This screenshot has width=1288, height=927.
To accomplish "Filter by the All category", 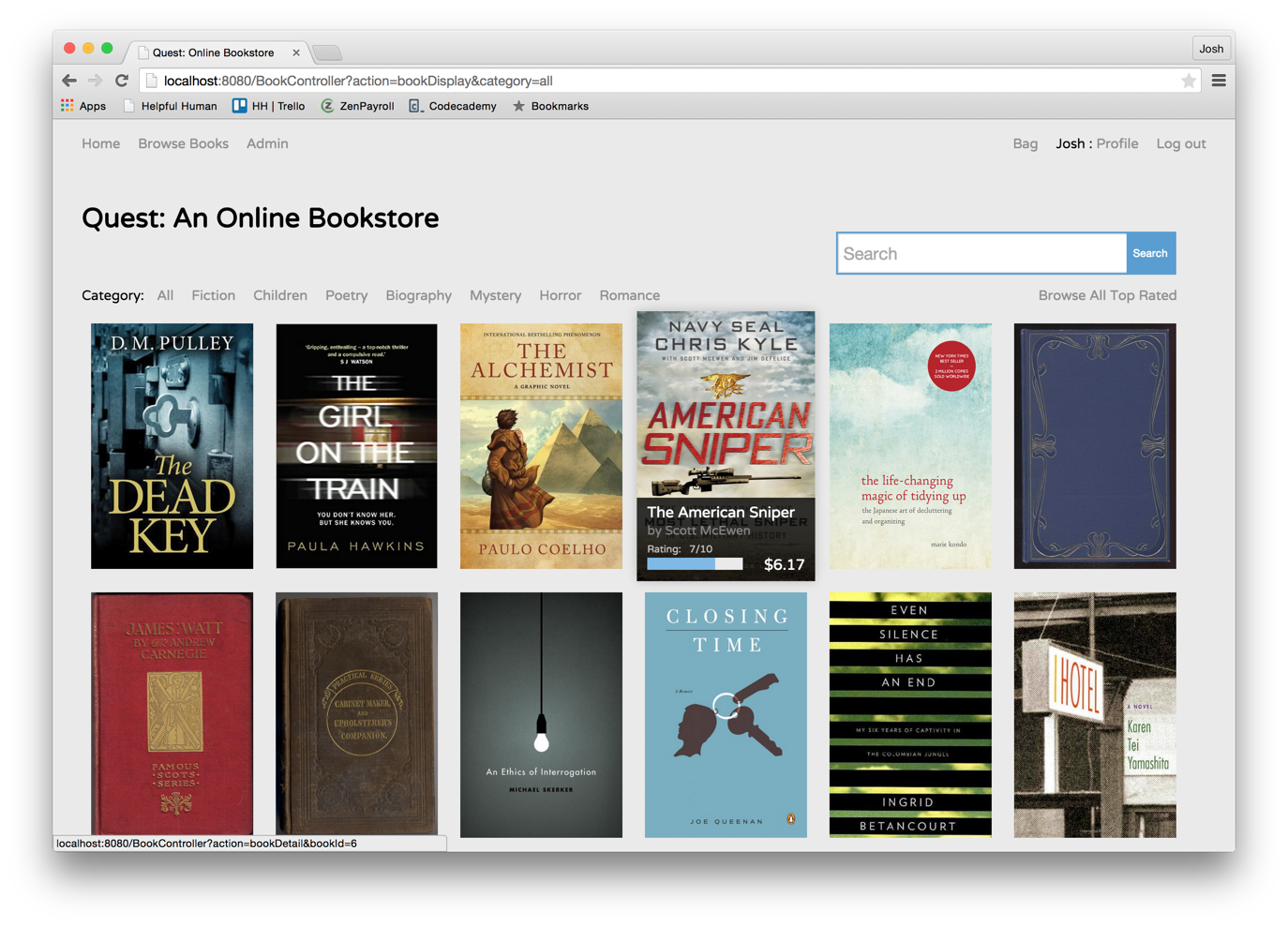I will [x=165, y=295].
